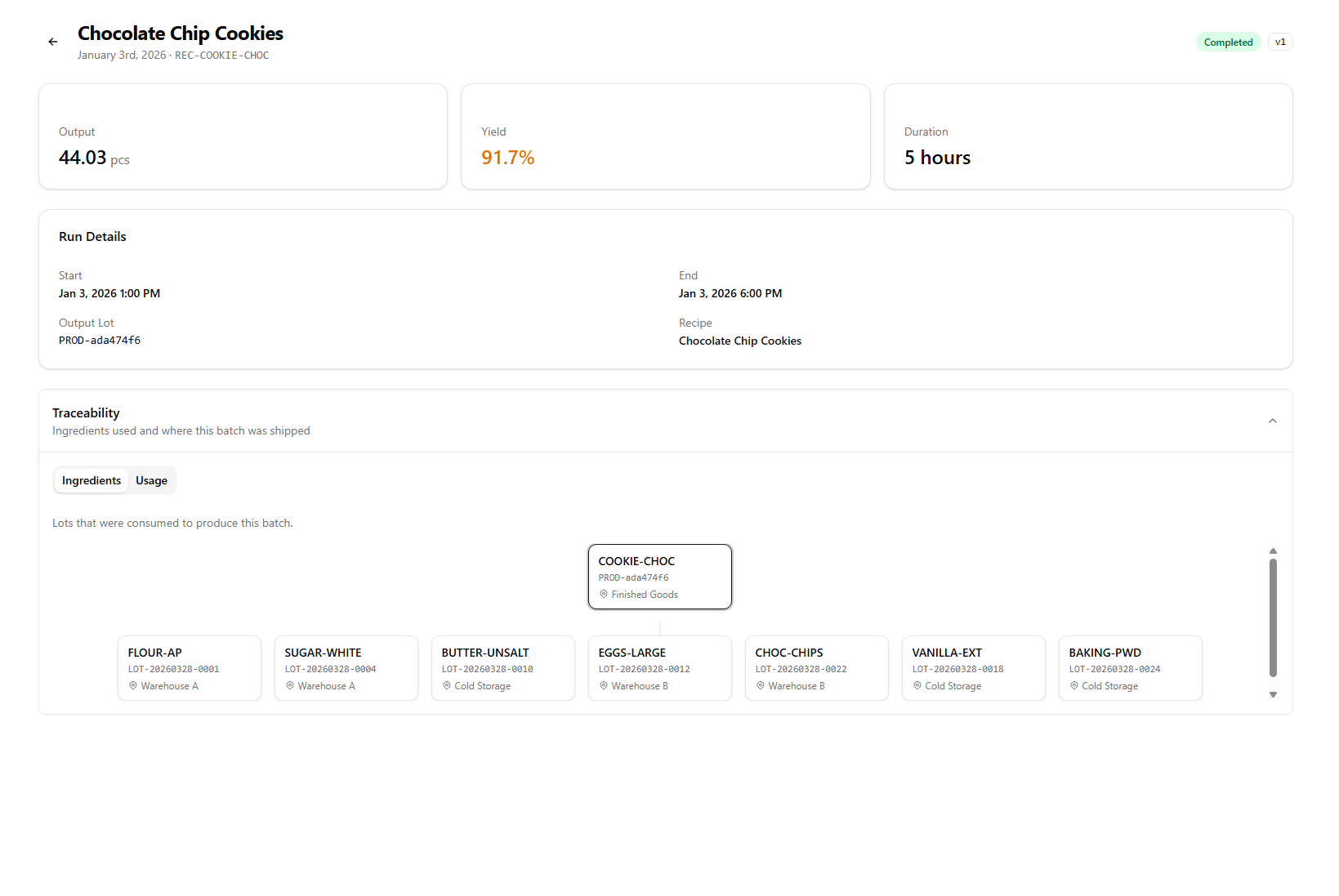Collapse the Traceability section via its chevron
The image size is (1339, 896).
pos(1272,421)
